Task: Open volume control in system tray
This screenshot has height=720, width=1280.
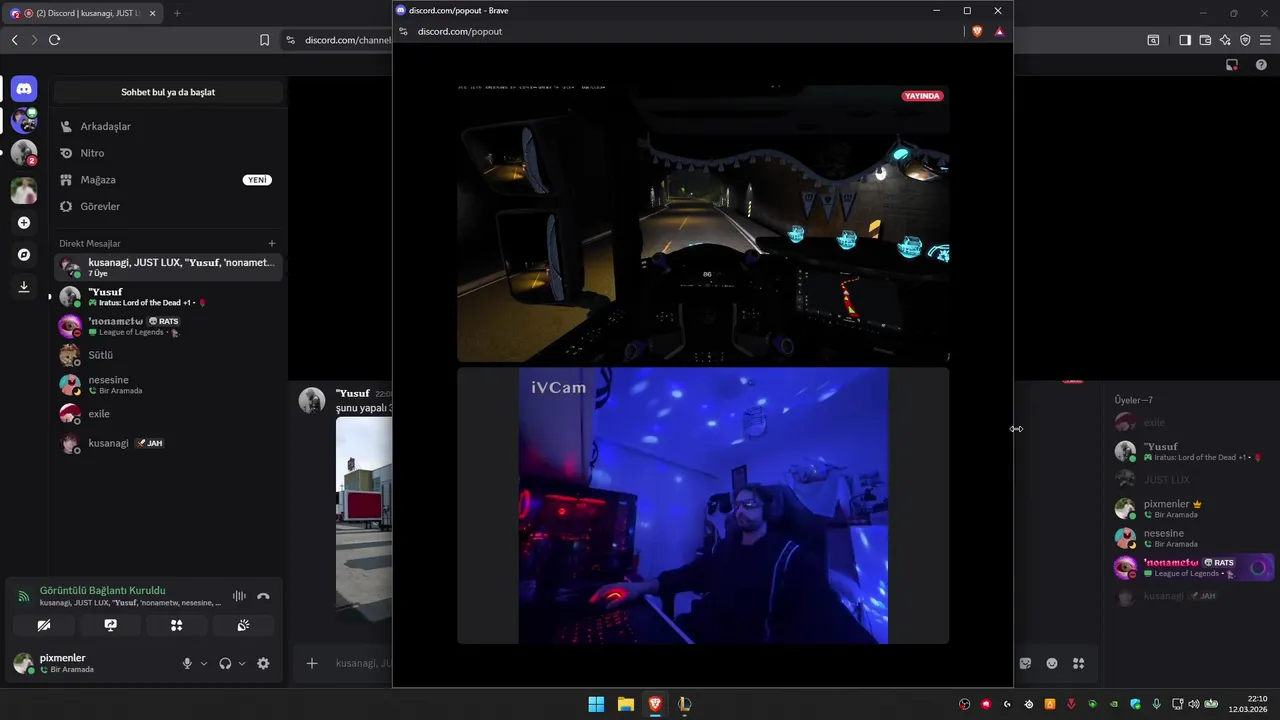Action: [1194, 704]
